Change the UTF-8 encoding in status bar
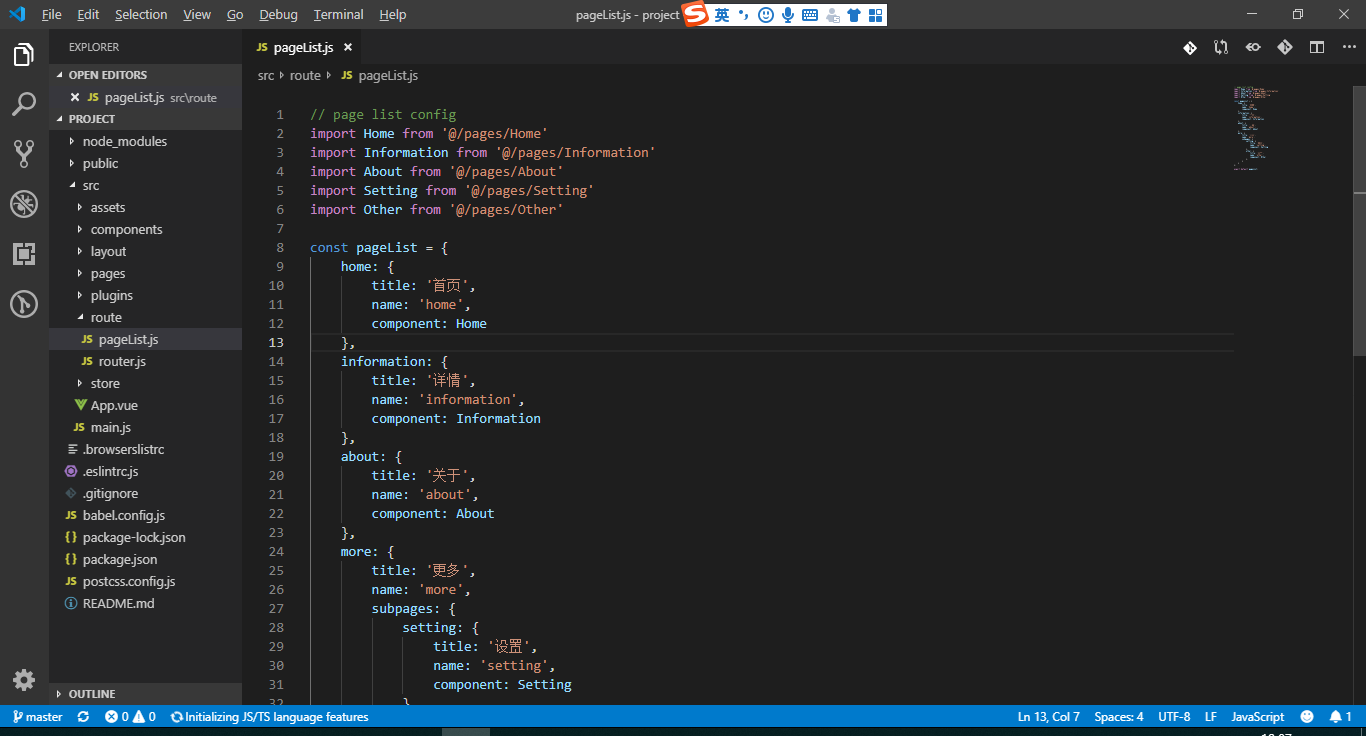This screenshot has width=1366, height=736. (x=1174, y=717)
